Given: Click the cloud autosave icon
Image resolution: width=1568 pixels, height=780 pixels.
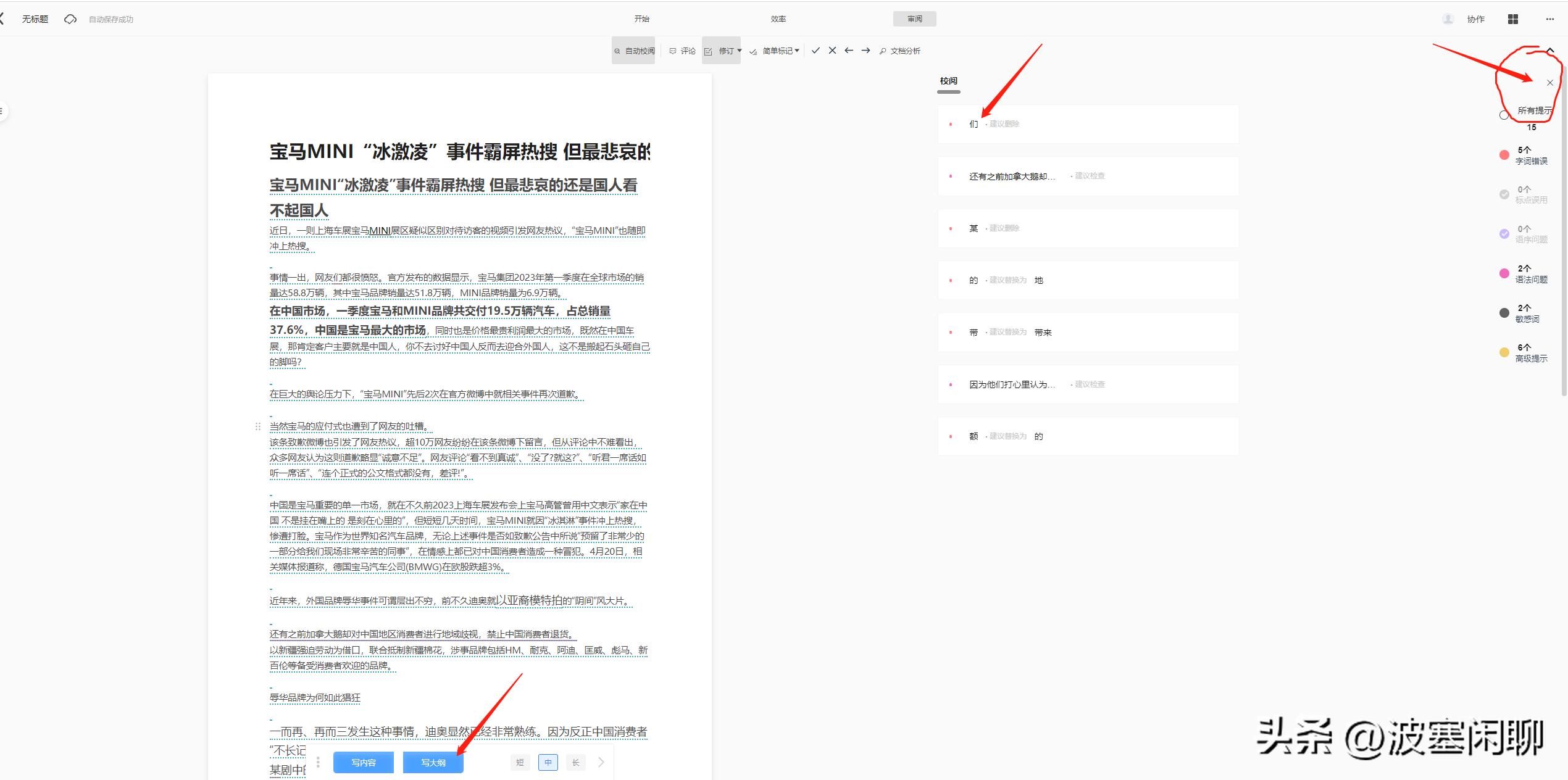Looking at the screenshot, I should click(70, 19).
